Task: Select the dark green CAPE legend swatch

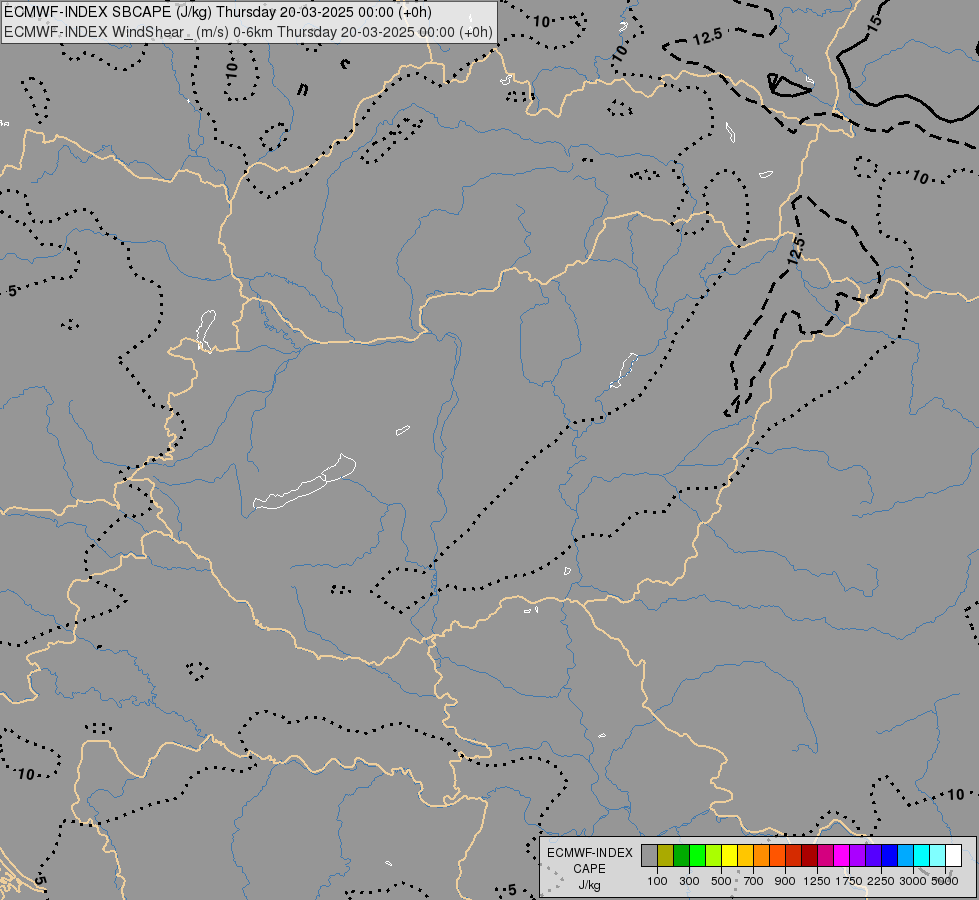Action: (x=681, y=856)
